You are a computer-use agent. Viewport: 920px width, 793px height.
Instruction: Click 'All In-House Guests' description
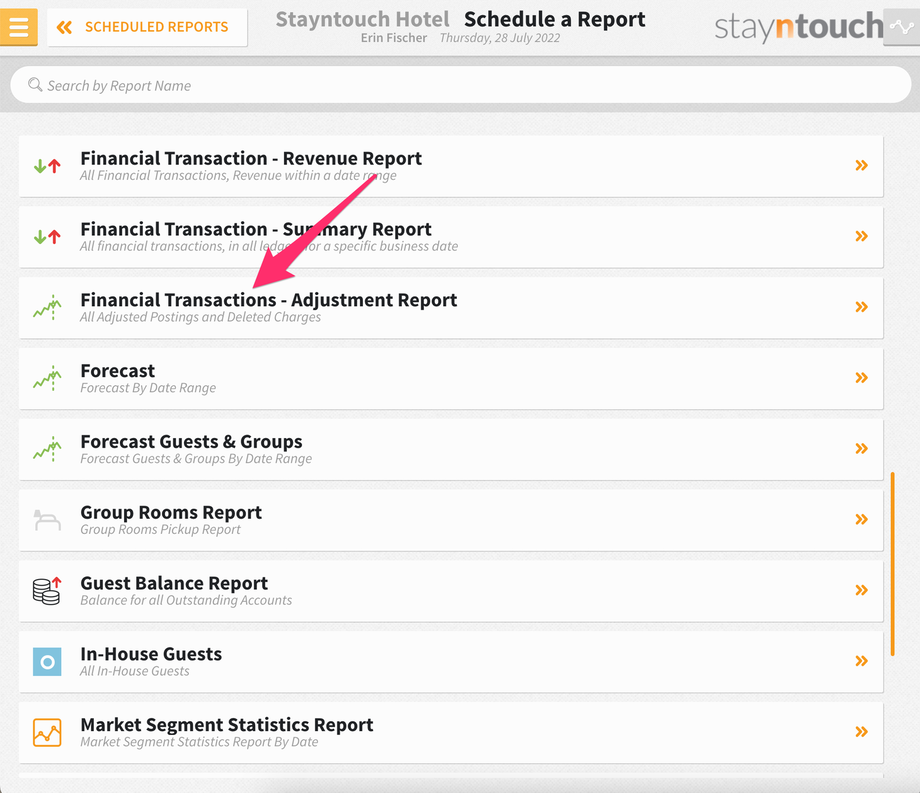coord(134,671)
